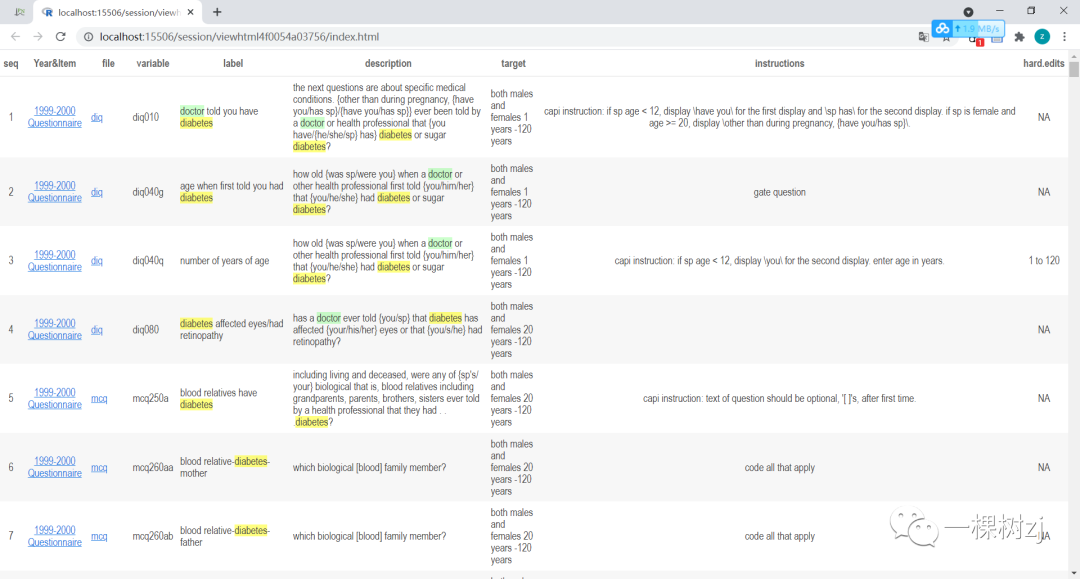The width and height of the screenshot is (1080, 579).
Task: Click the 'gate question' instructions cell
Action: 779,192
